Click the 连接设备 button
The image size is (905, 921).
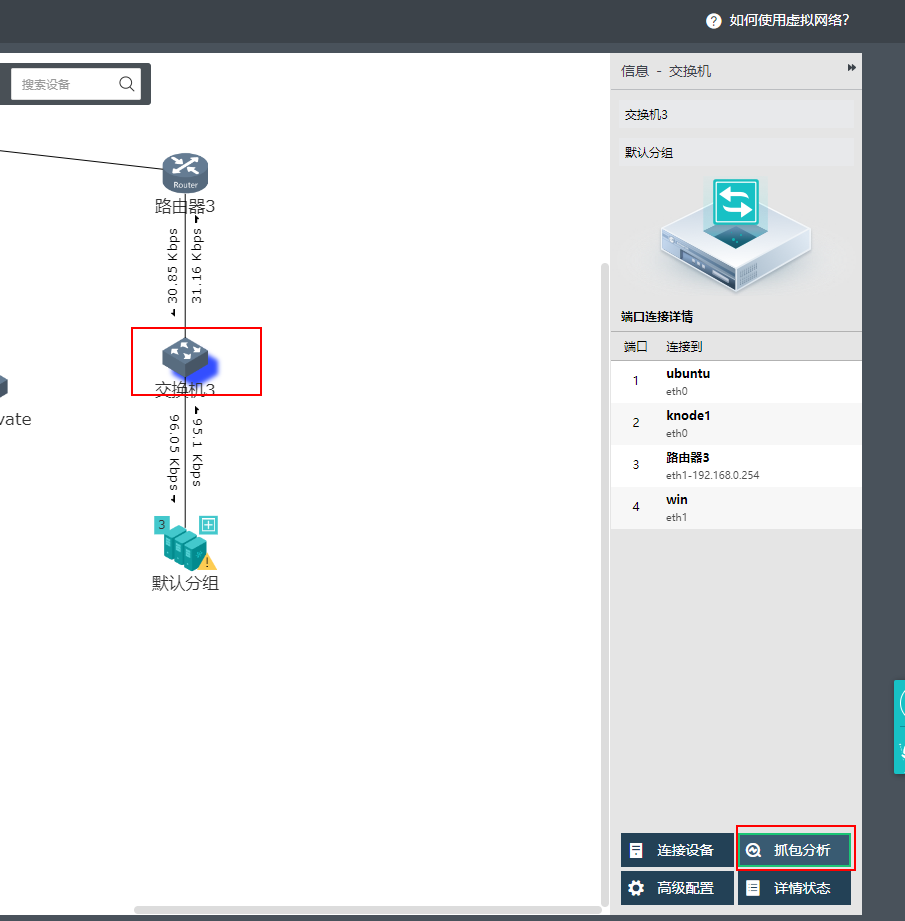[677, 850]
